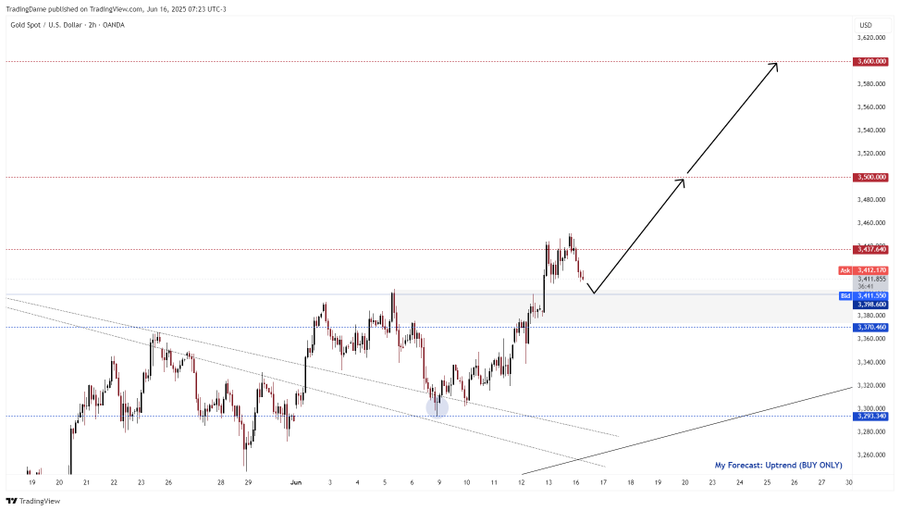Select the red 3,500.000 price level label
900x511 pixels.
tap(871, 177)
